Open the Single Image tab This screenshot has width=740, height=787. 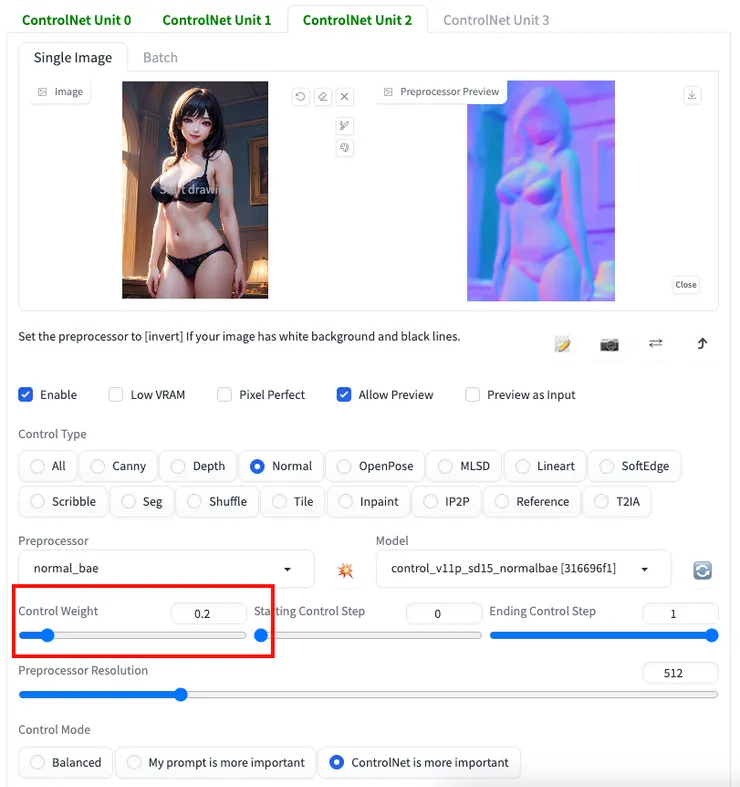(73, 58)
